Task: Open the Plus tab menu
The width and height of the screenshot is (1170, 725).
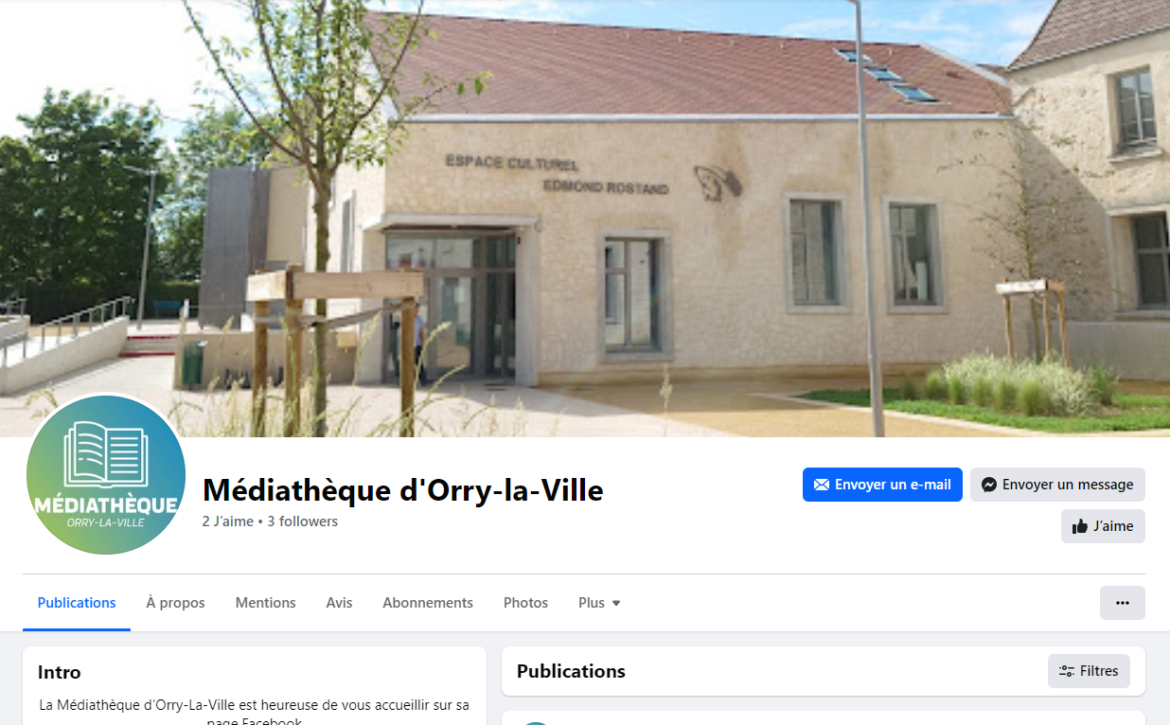Action: point(599,603)
